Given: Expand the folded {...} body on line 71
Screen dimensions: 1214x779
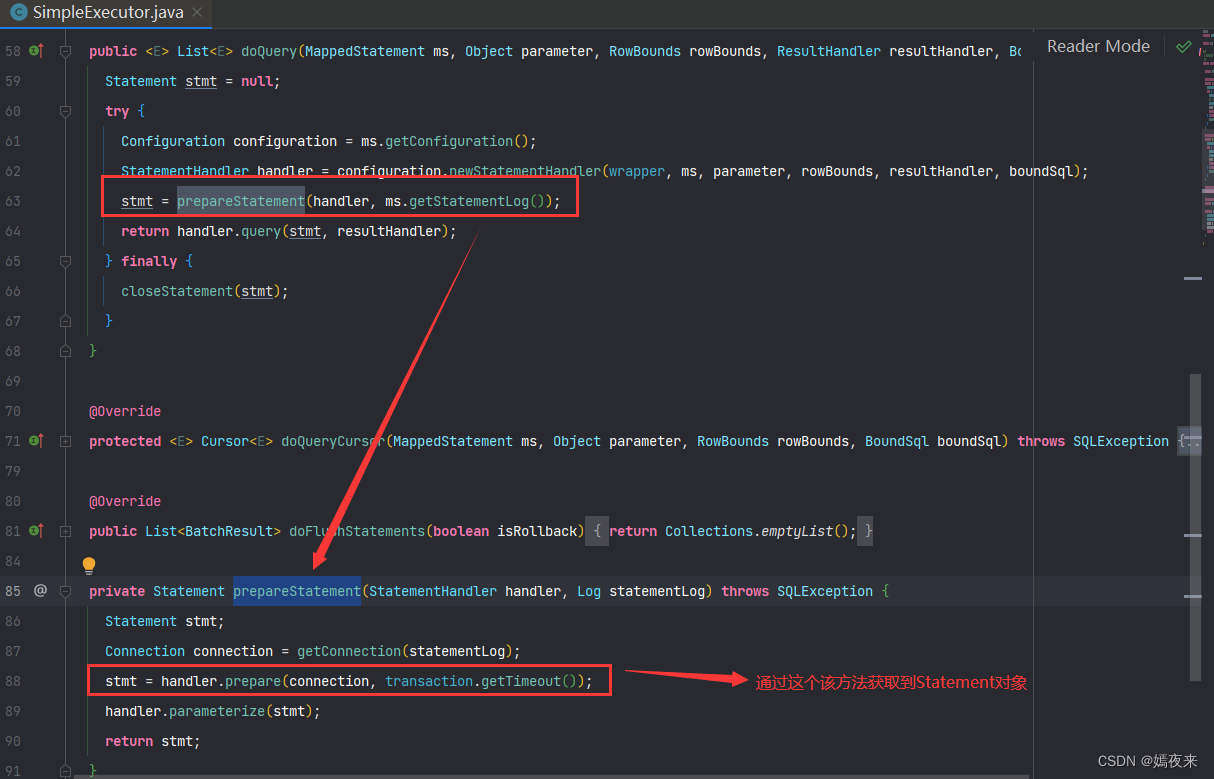Looking at the screenshot, I should click(x=1188, y=441).
